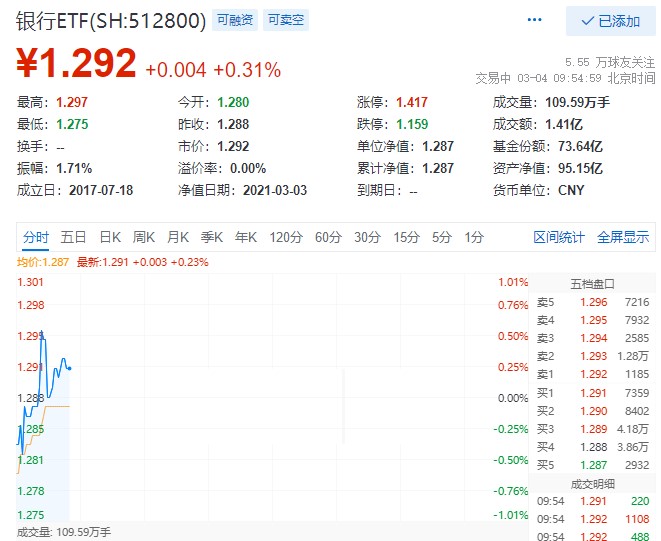
Task: Click the 全屏显示 link
Action: tap(623, 237)
